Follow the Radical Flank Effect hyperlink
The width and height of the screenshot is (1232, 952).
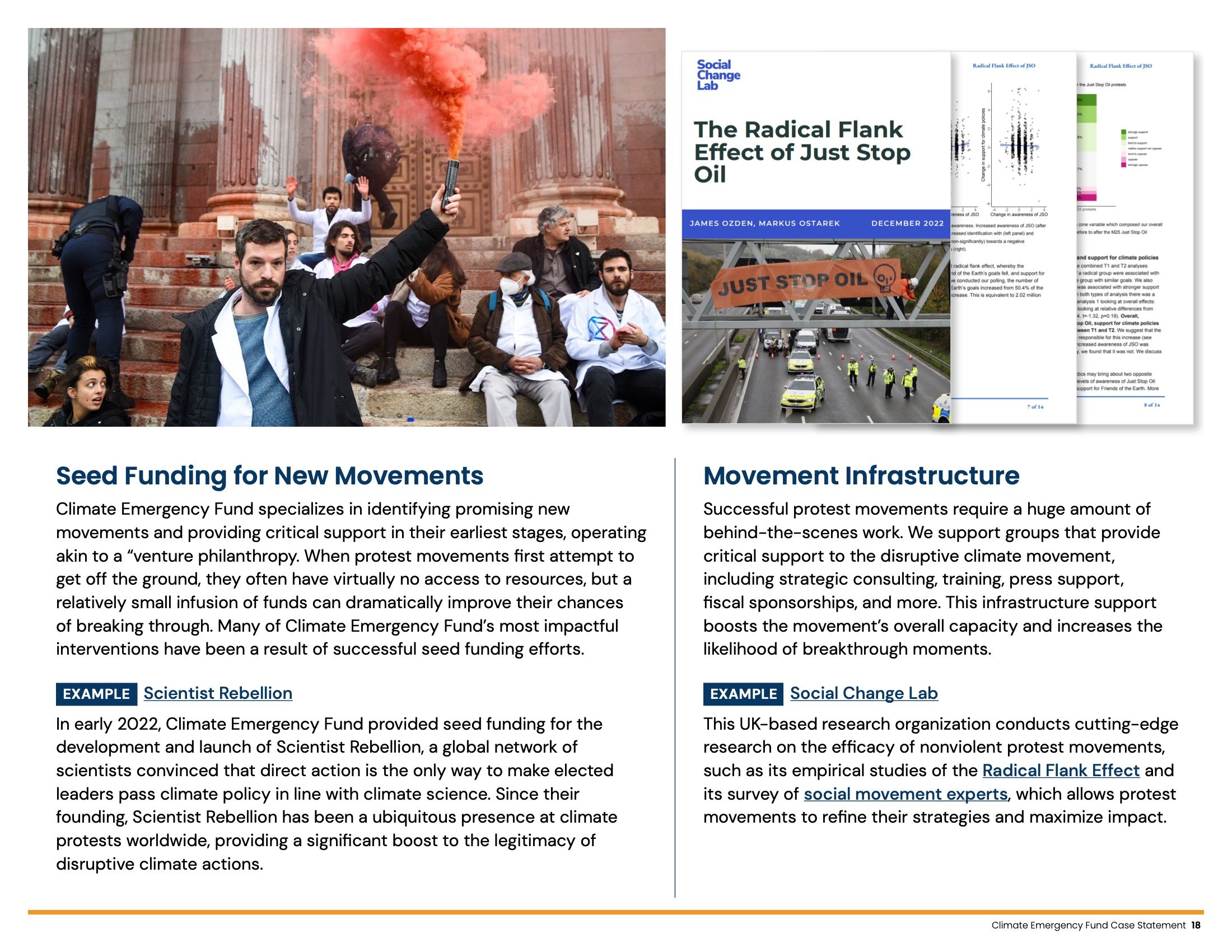pos(1061,771)
